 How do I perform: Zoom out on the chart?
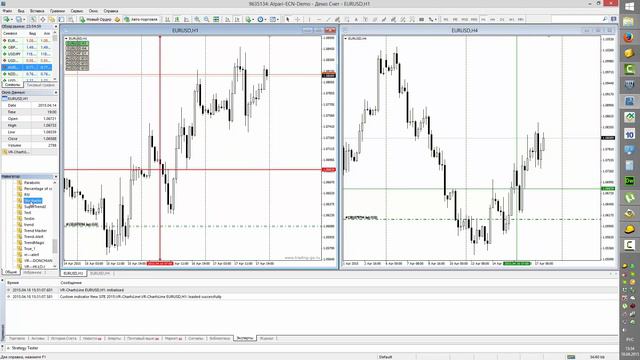pyautogui.click(x=207, y=19)
